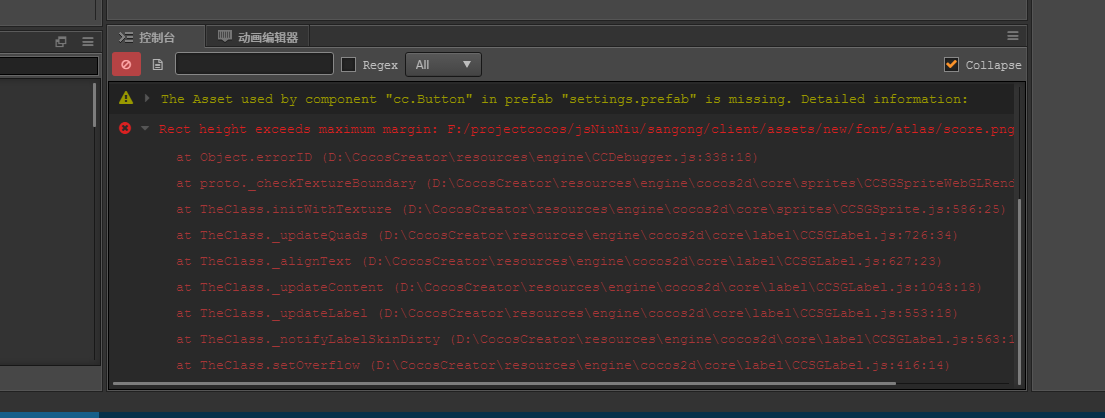Open the console panel options menu
Screen dimensions: 1105x418
(1012, 36)
